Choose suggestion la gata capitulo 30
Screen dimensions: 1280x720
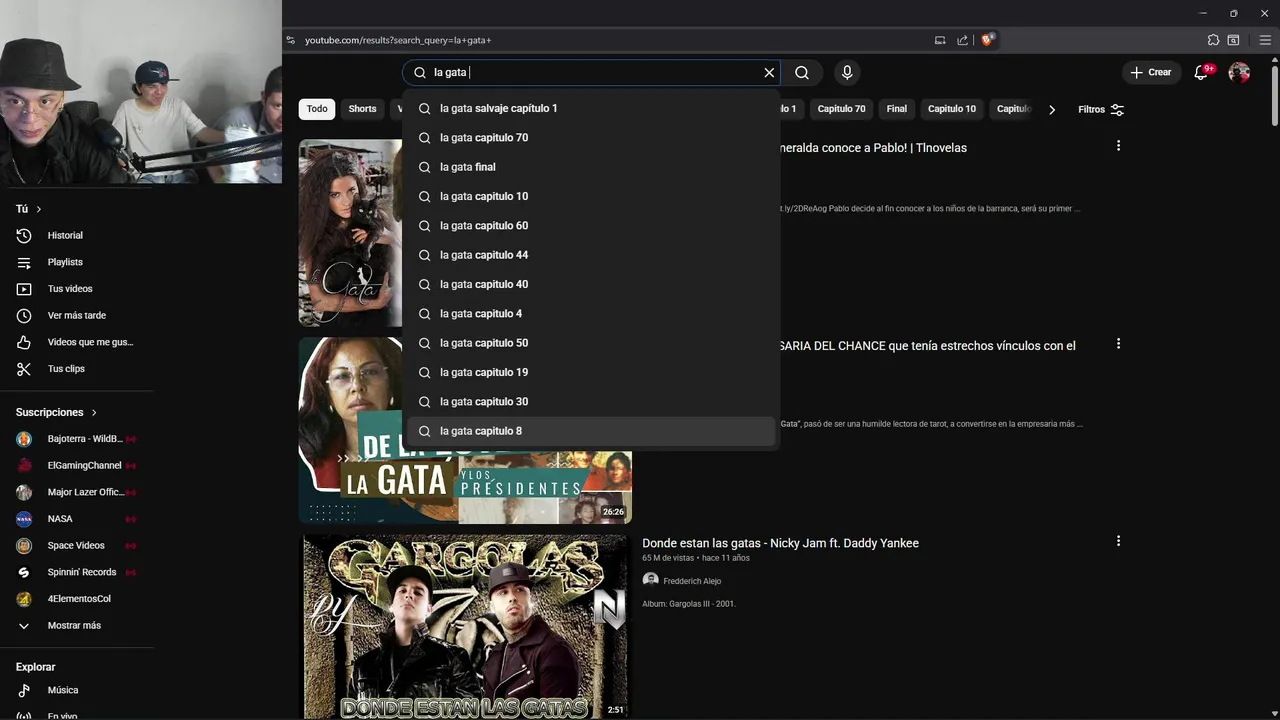tap(590, 402)
